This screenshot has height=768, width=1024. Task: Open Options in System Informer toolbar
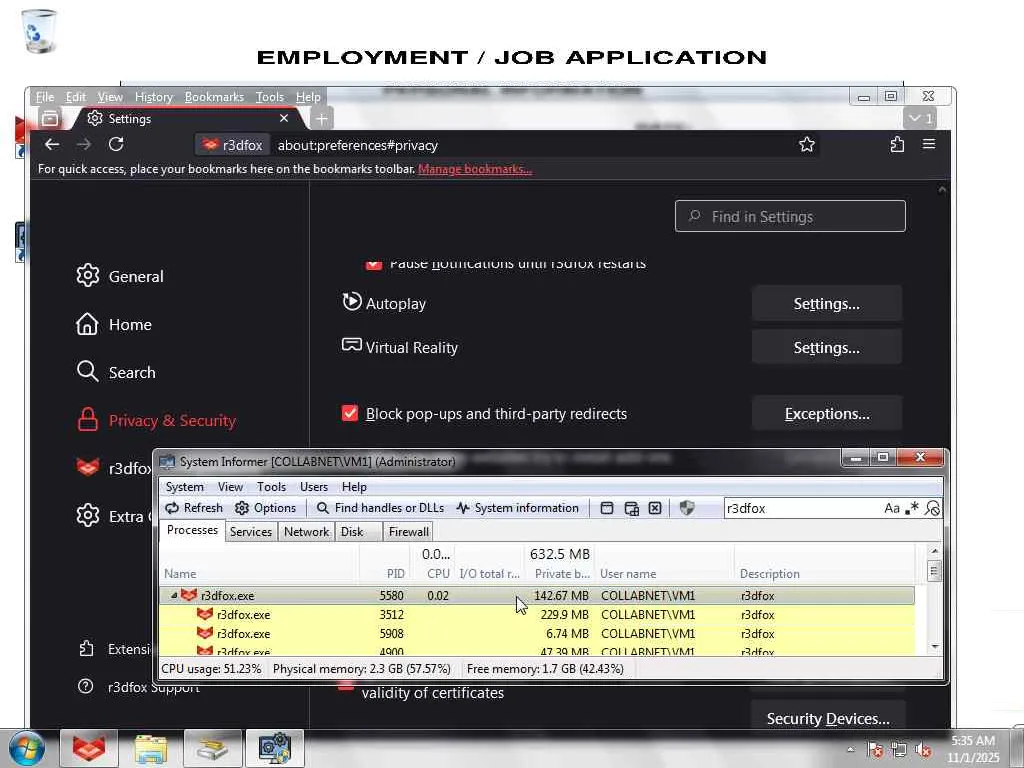(x=265, y=507)
